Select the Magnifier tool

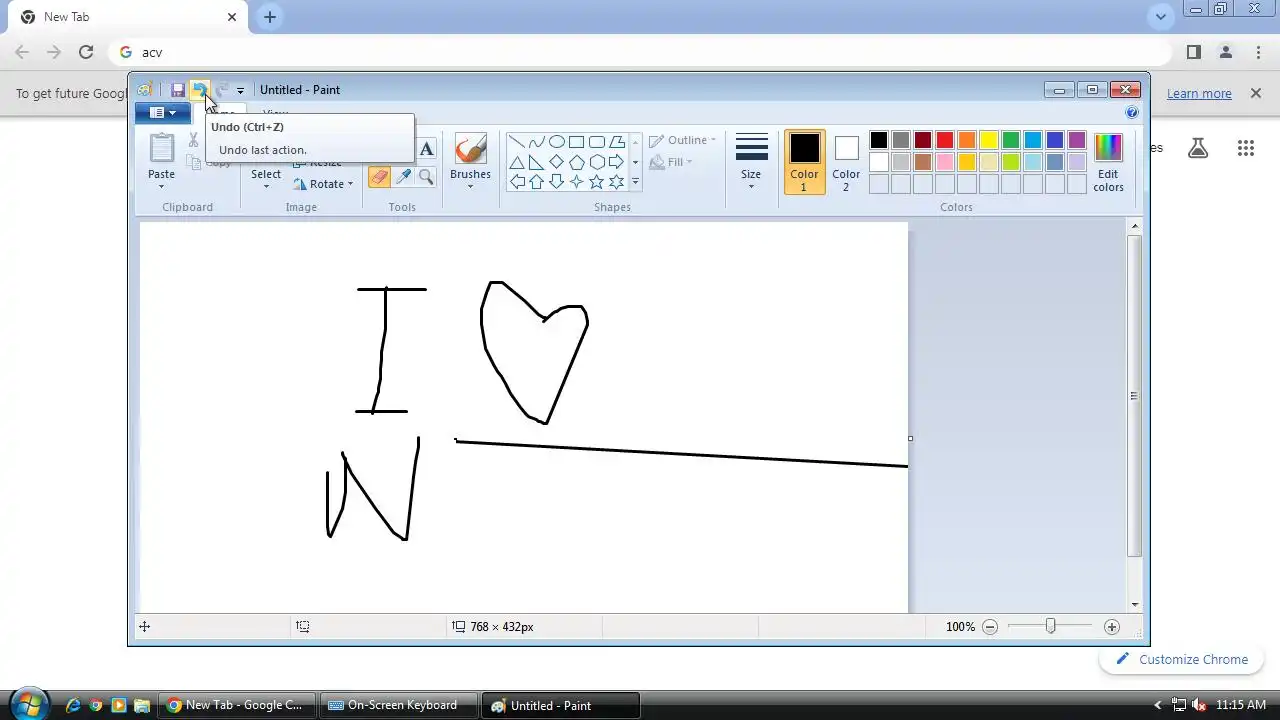click(426, 177)
